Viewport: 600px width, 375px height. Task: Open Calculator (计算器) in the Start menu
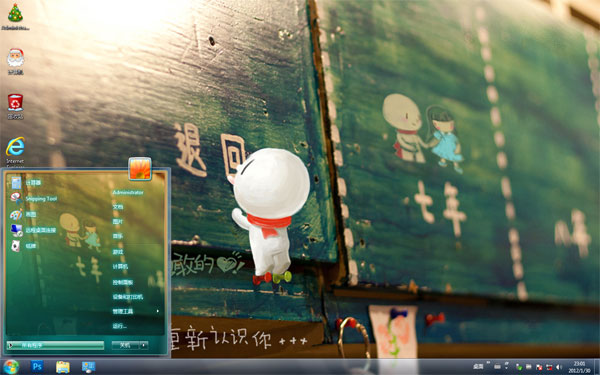pyautogui.click(x=26, y=183)
